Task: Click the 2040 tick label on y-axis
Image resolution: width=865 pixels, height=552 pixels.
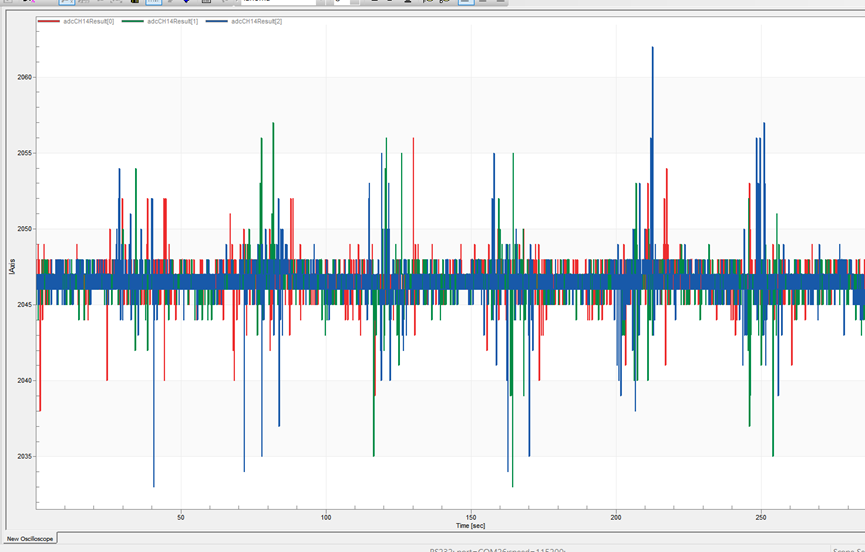Action: (25, 380)
